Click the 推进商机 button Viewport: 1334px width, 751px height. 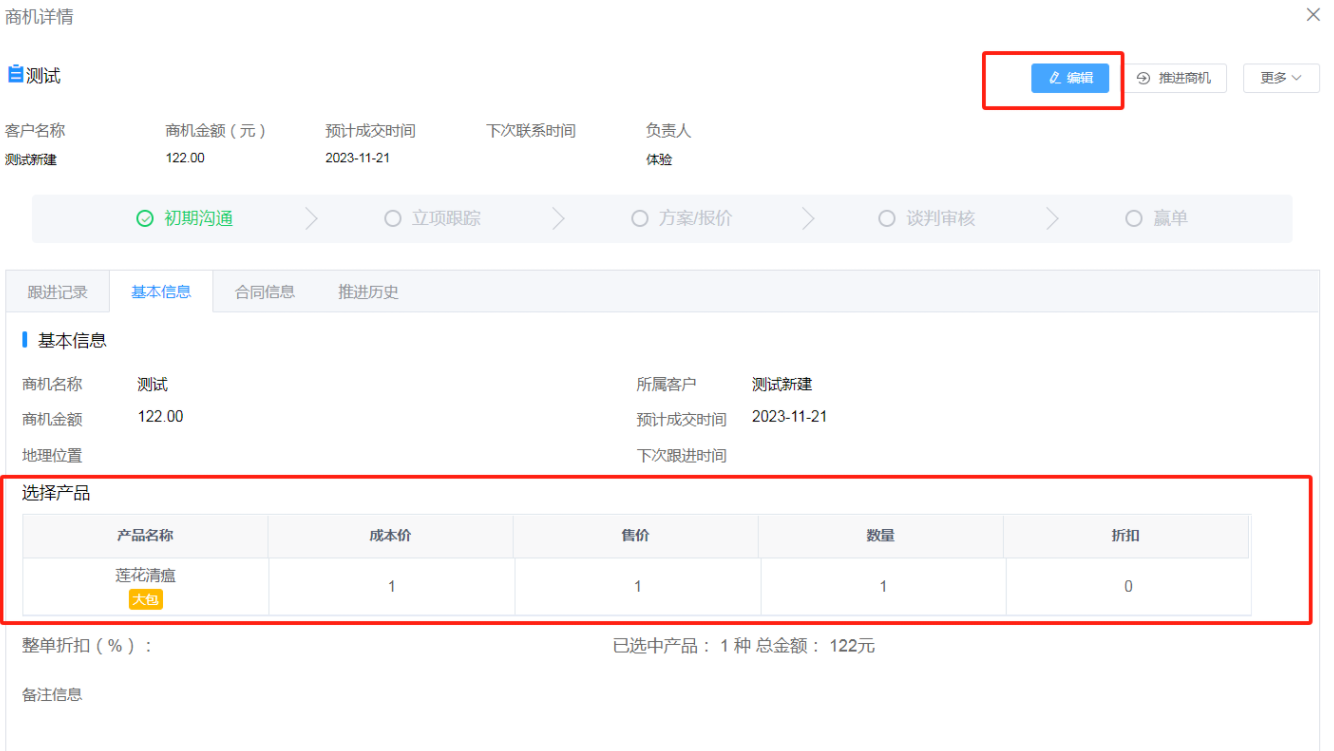1177,78
